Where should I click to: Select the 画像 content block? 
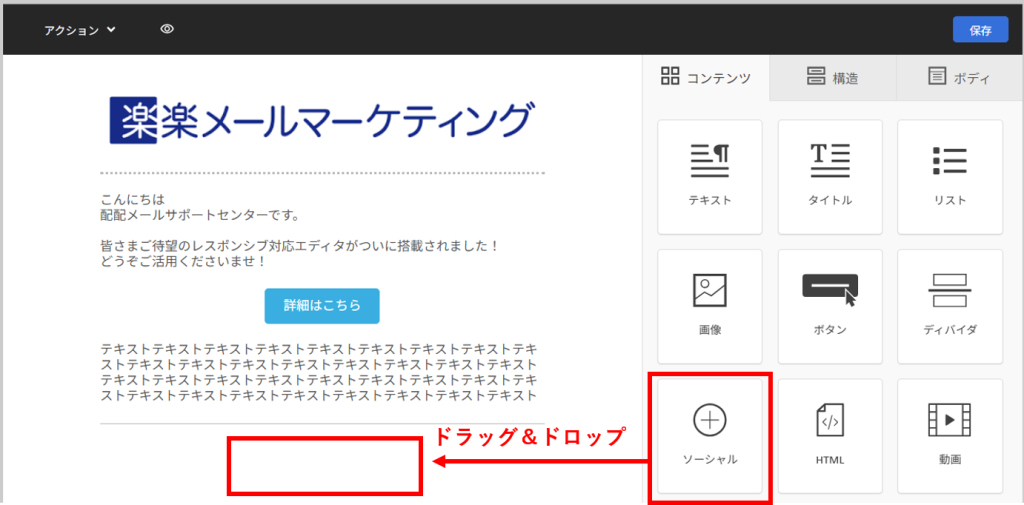(710, 306)
